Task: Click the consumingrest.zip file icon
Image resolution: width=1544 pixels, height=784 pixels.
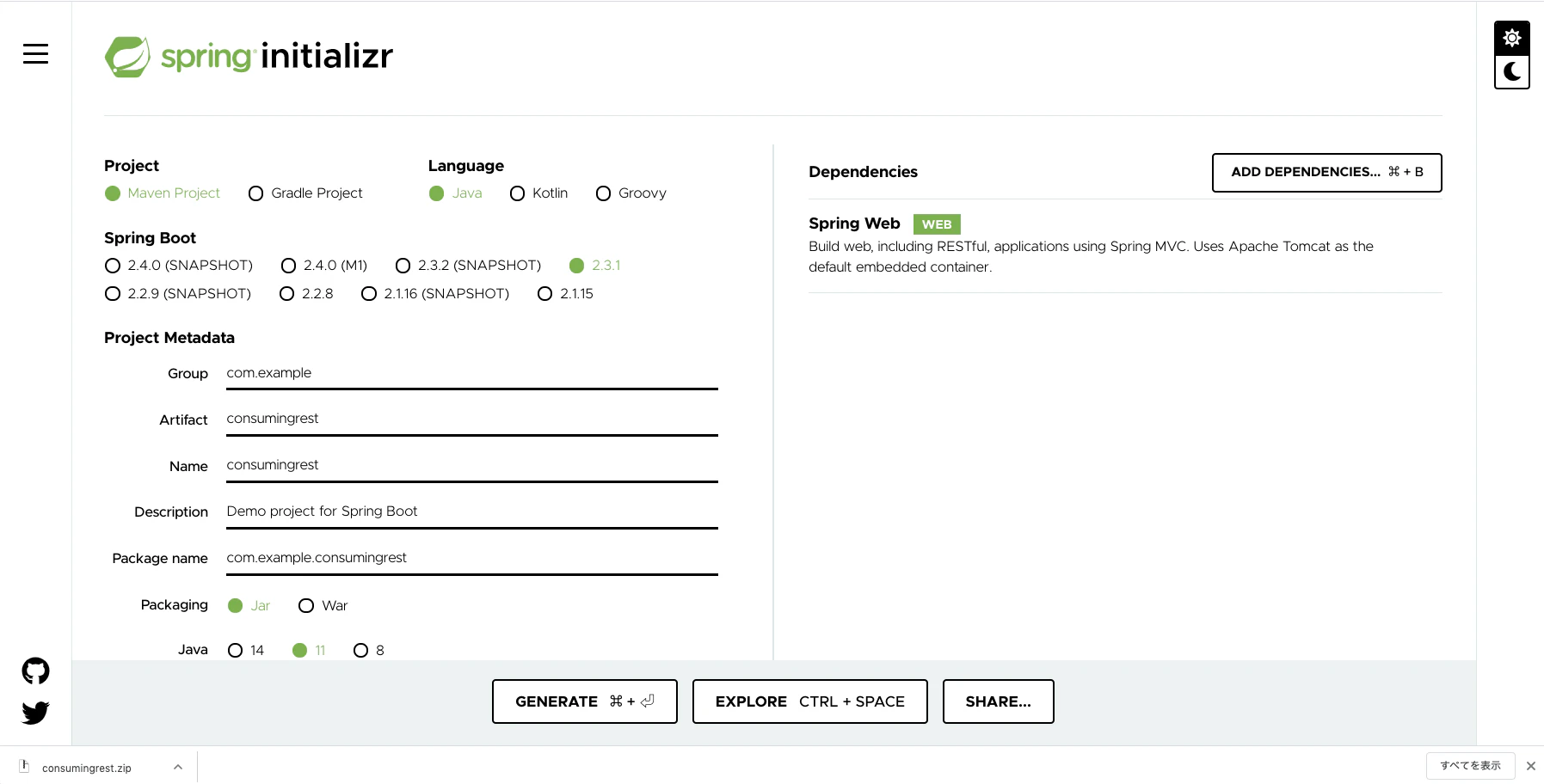Action: coord(24,766)
